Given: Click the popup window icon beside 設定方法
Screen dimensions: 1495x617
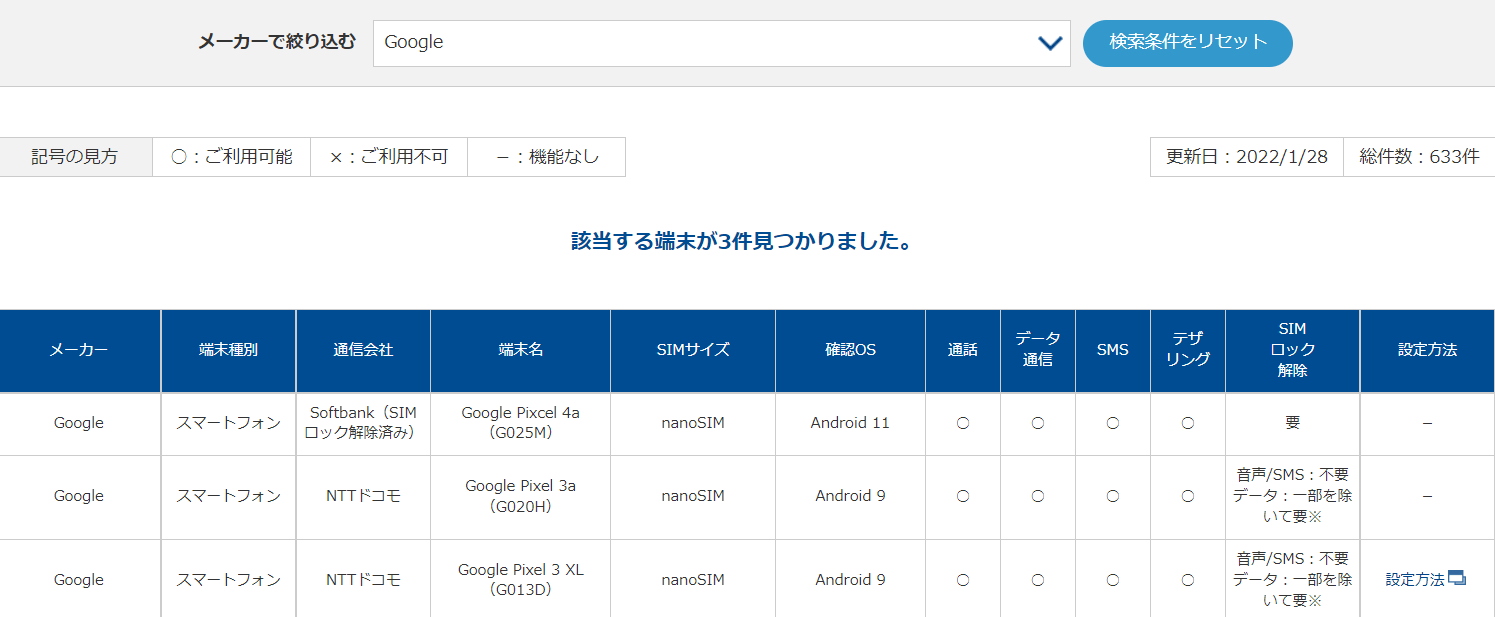Looking at the screenshot, I should (x=1457, y=579).
